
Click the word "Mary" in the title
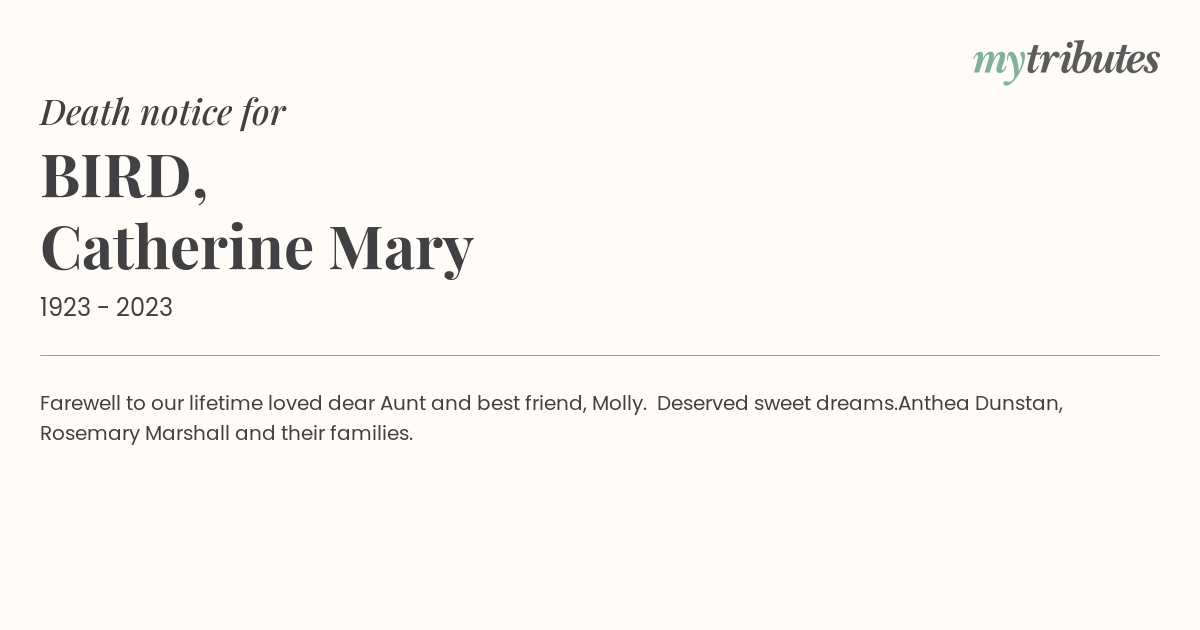401,249
